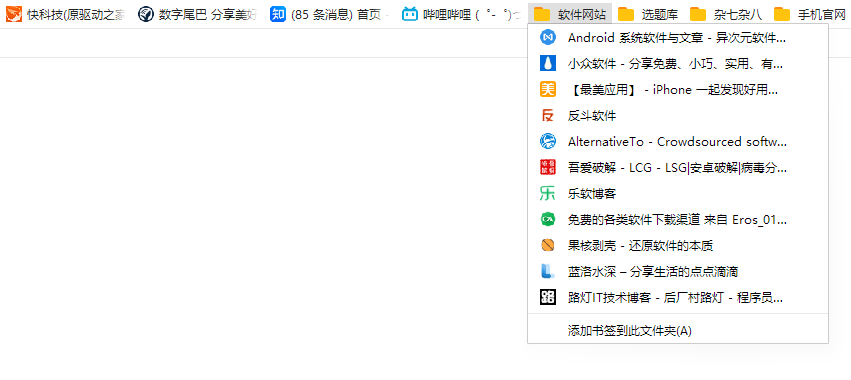851x380 pixels.
Task: Open 乐软博客 bookmark entry
Action: point(678,194)
